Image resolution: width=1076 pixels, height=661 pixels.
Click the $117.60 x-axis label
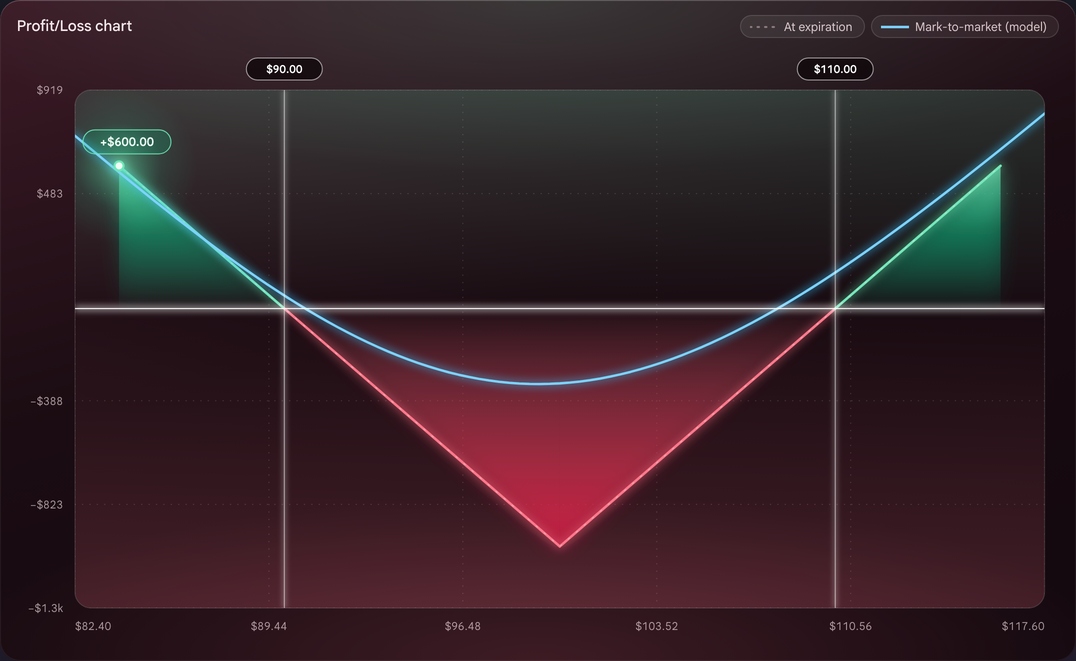tap(1023, 626)
